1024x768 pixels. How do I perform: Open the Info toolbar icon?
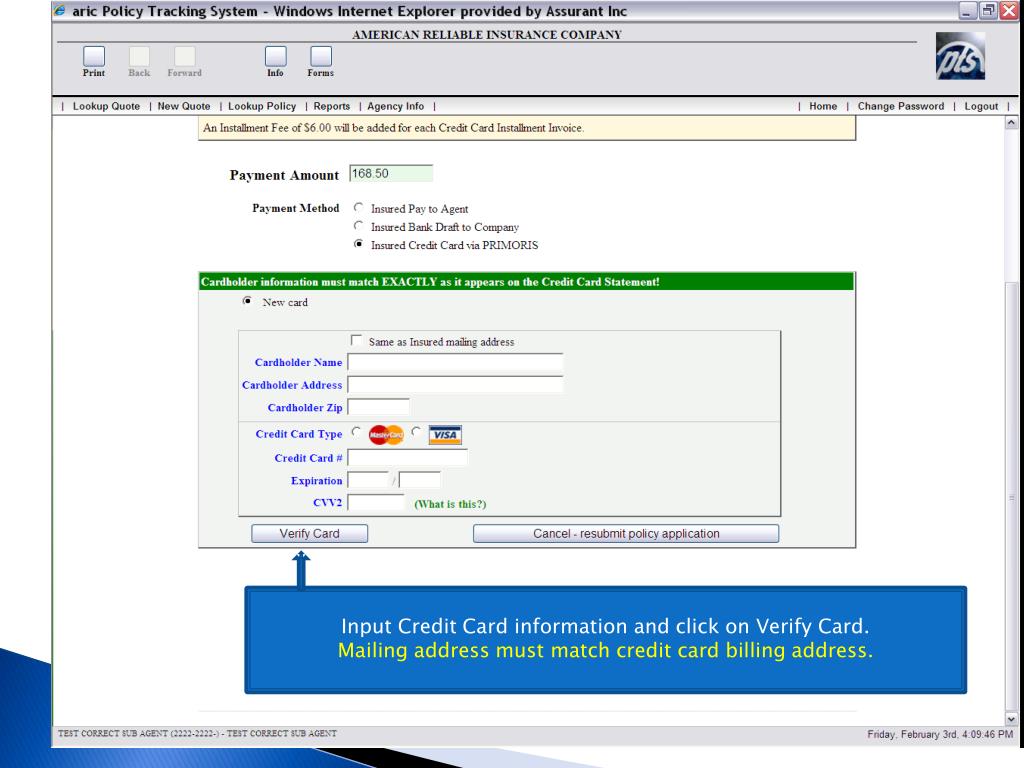(276, 57)
